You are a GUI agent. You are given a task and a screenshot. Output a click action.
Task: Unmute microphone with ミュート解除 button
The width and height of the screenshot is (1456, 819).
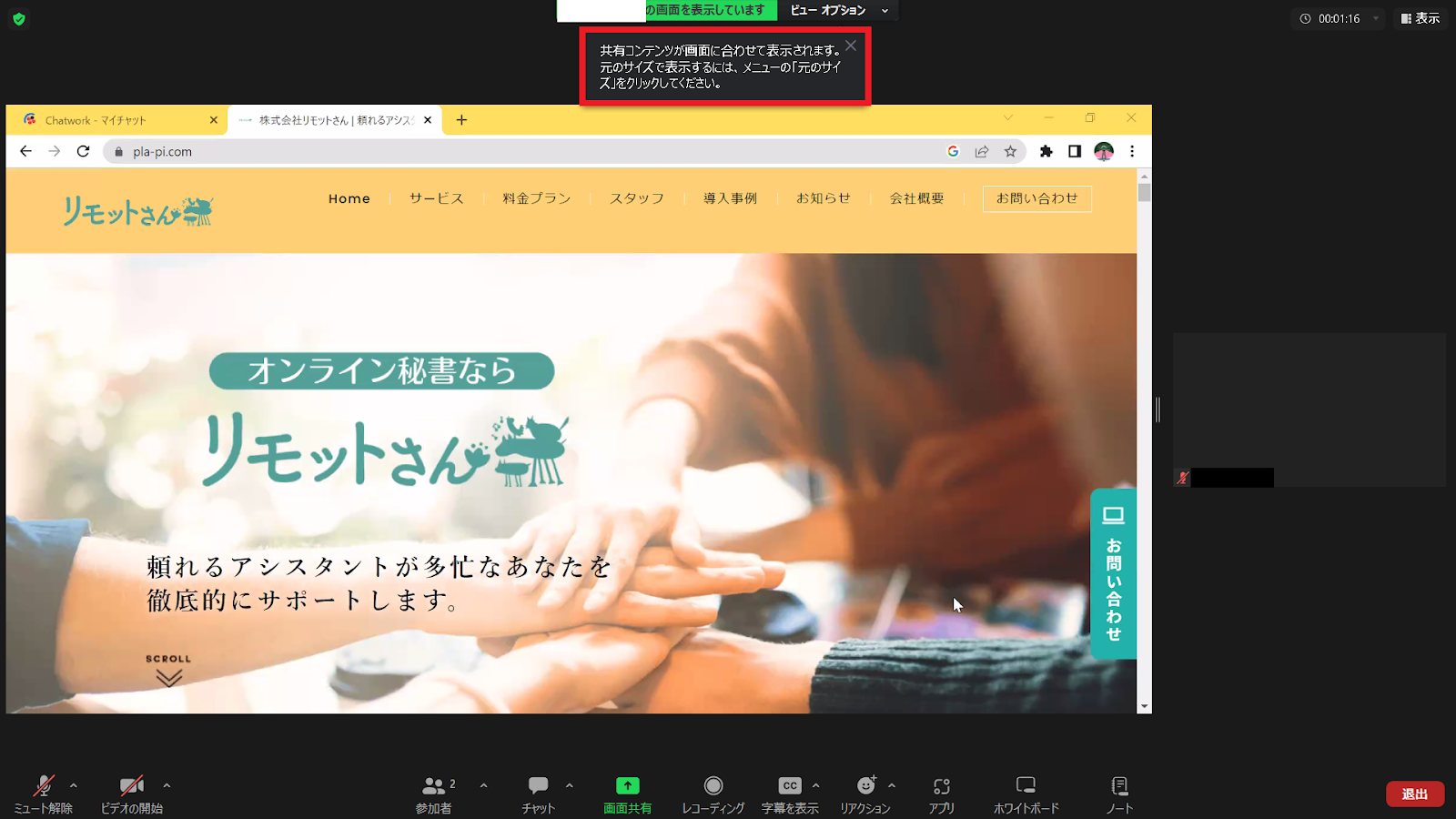click(43, 794)
